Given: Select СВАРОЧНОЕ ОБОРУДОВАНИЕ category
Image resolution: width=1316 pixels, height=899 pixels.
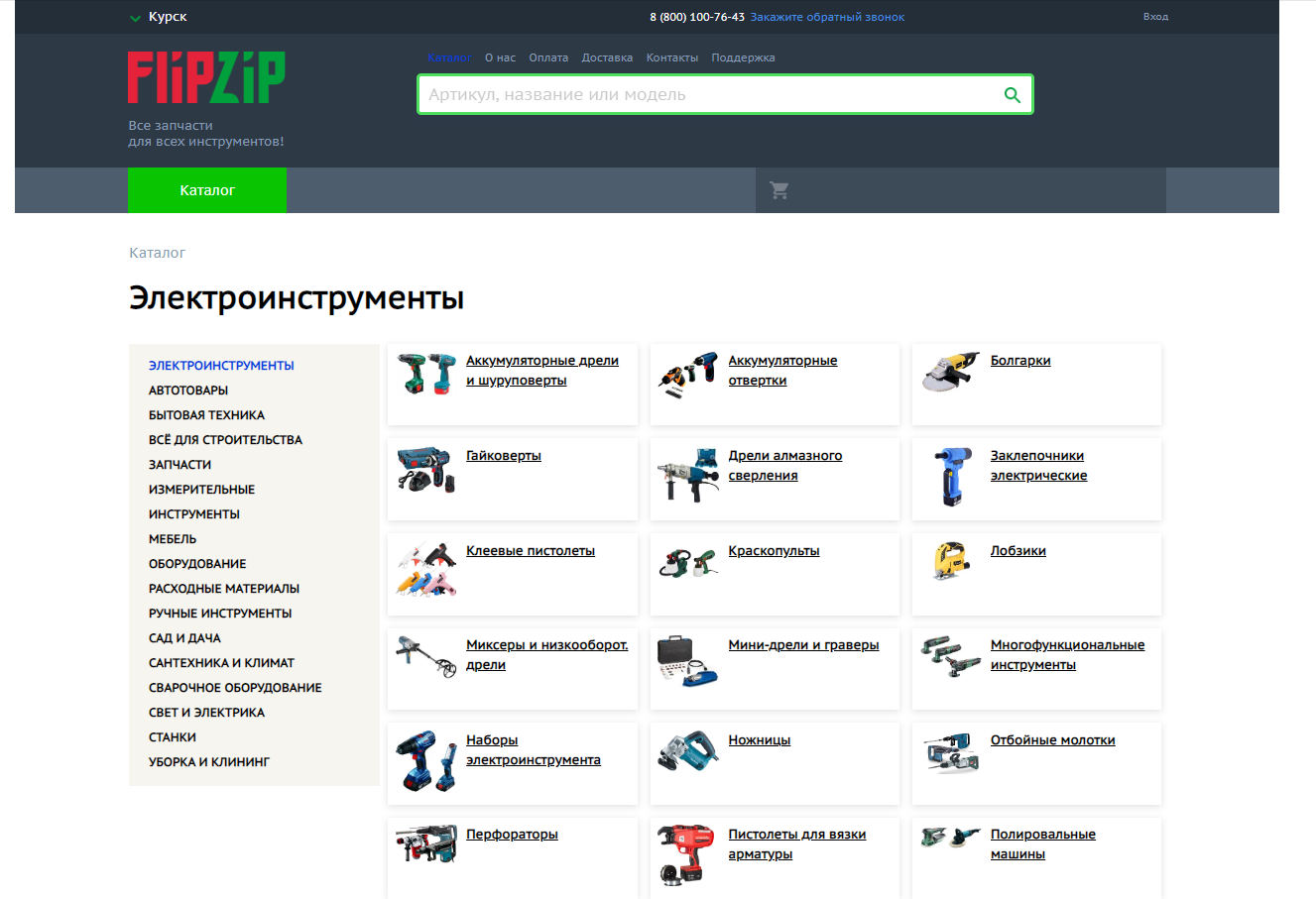Looking at the screenshot, I should tap(235, 688).
